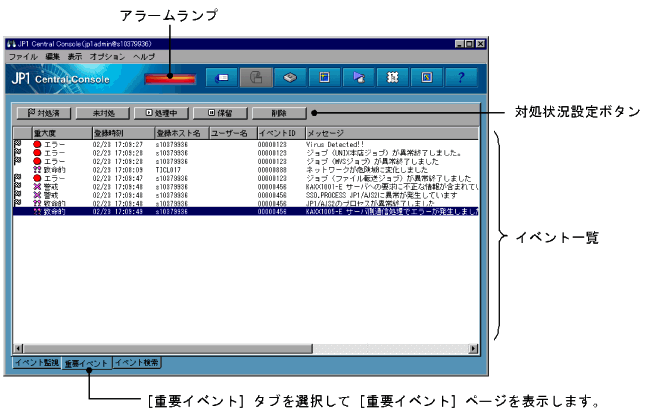663x417 pixels.
Task: Click the white puzzle-shaped toolbar icon
Action: (393, 77)
